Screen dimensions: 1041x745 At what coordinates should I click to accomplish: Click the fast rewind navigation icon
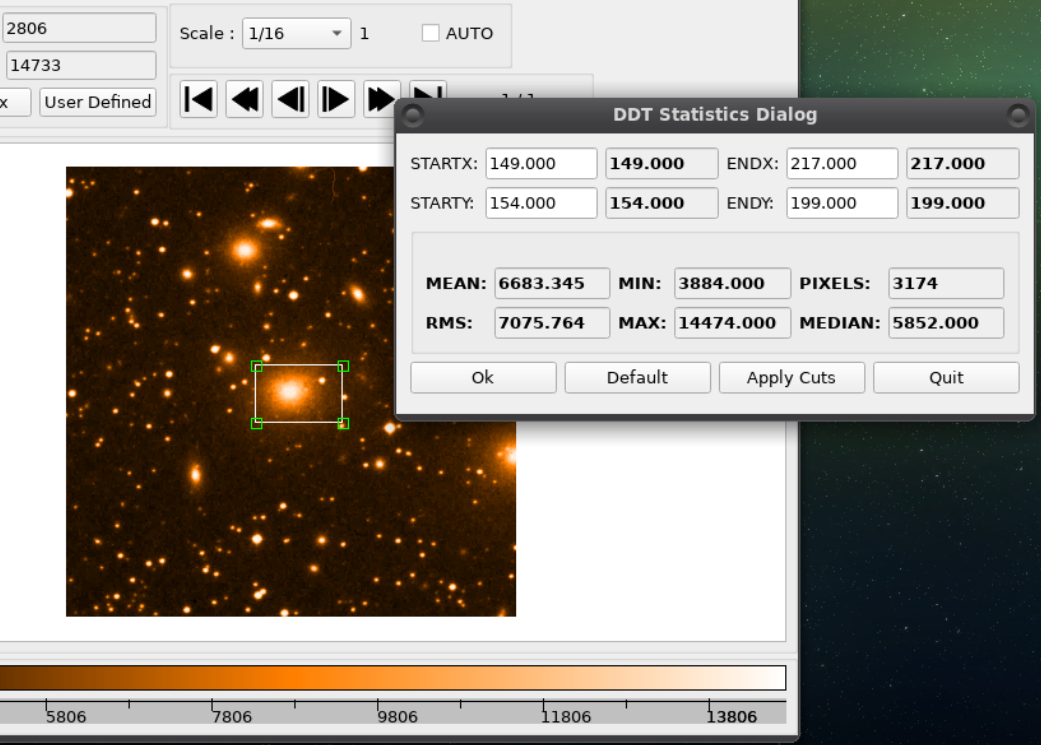coord(243,99)
